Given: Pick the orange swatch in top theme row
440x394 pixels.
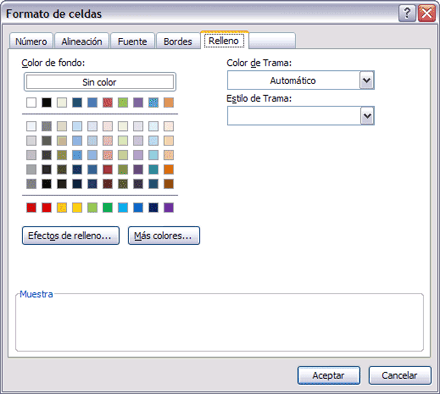Looking at the screenshot, I should click(169, 102).
